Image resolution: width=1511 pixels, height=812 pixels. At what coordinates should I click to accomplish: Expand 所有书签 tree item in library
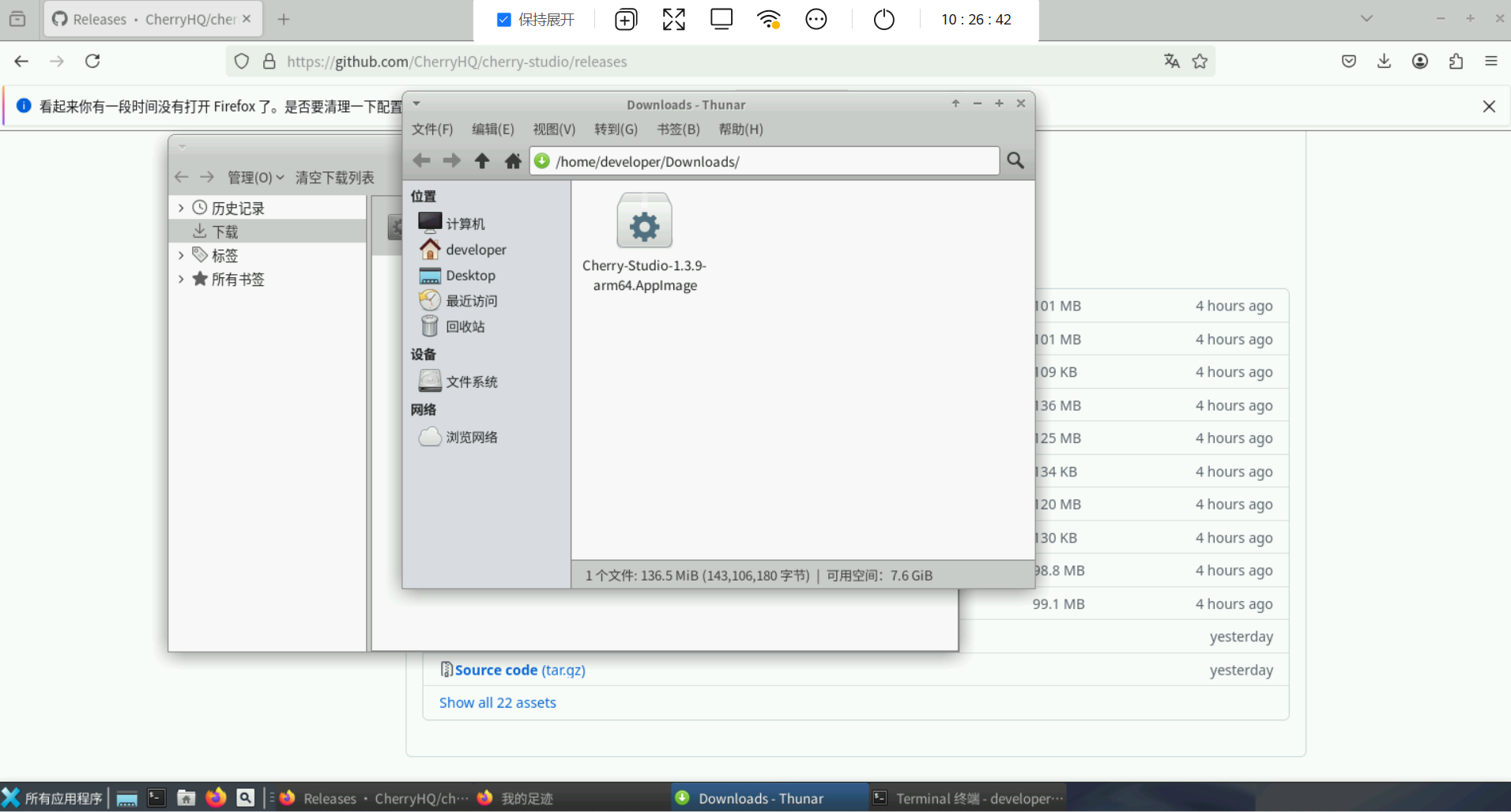click(181, 279)
